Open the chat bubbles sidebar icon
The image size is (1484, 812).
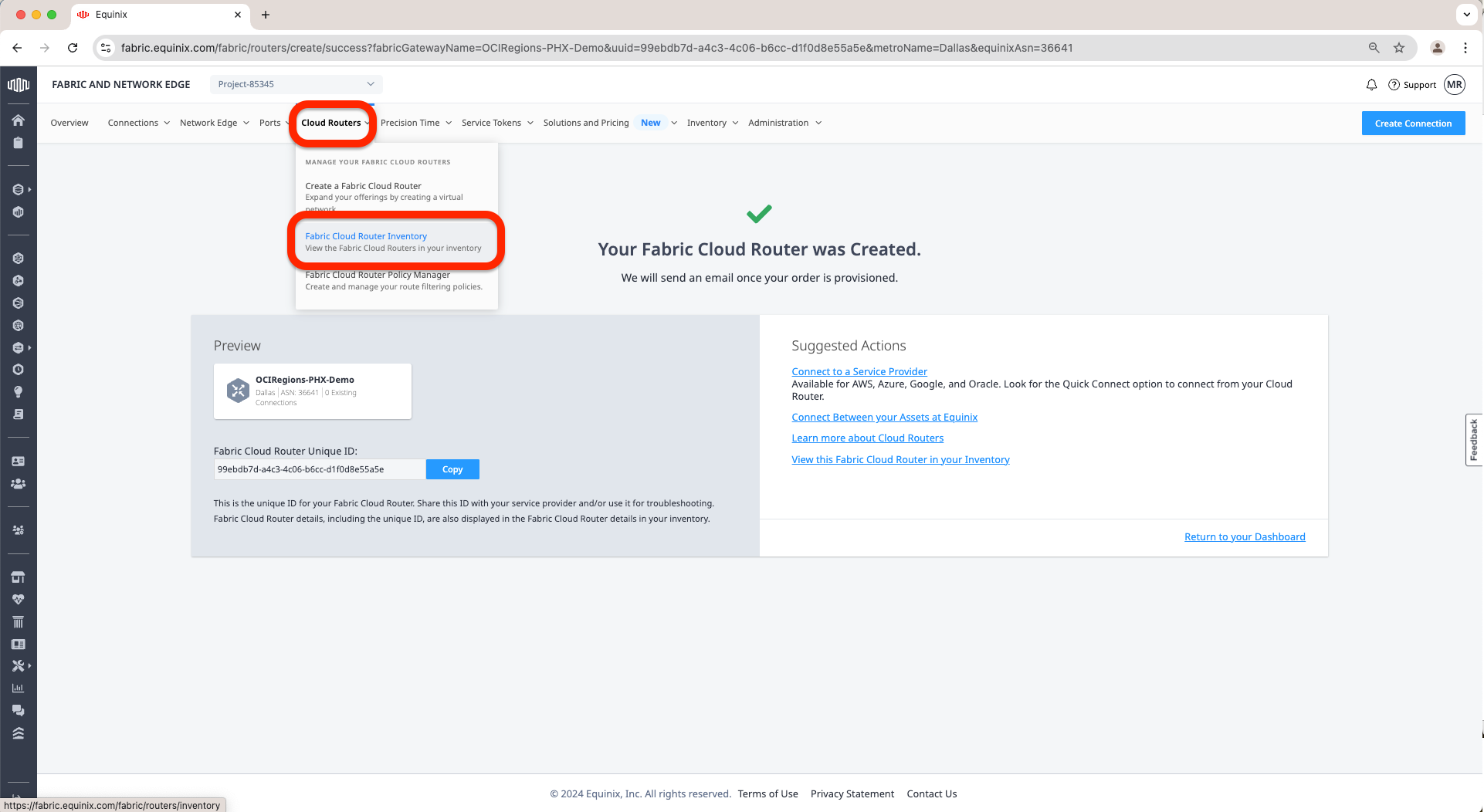(x=18, y=711)
